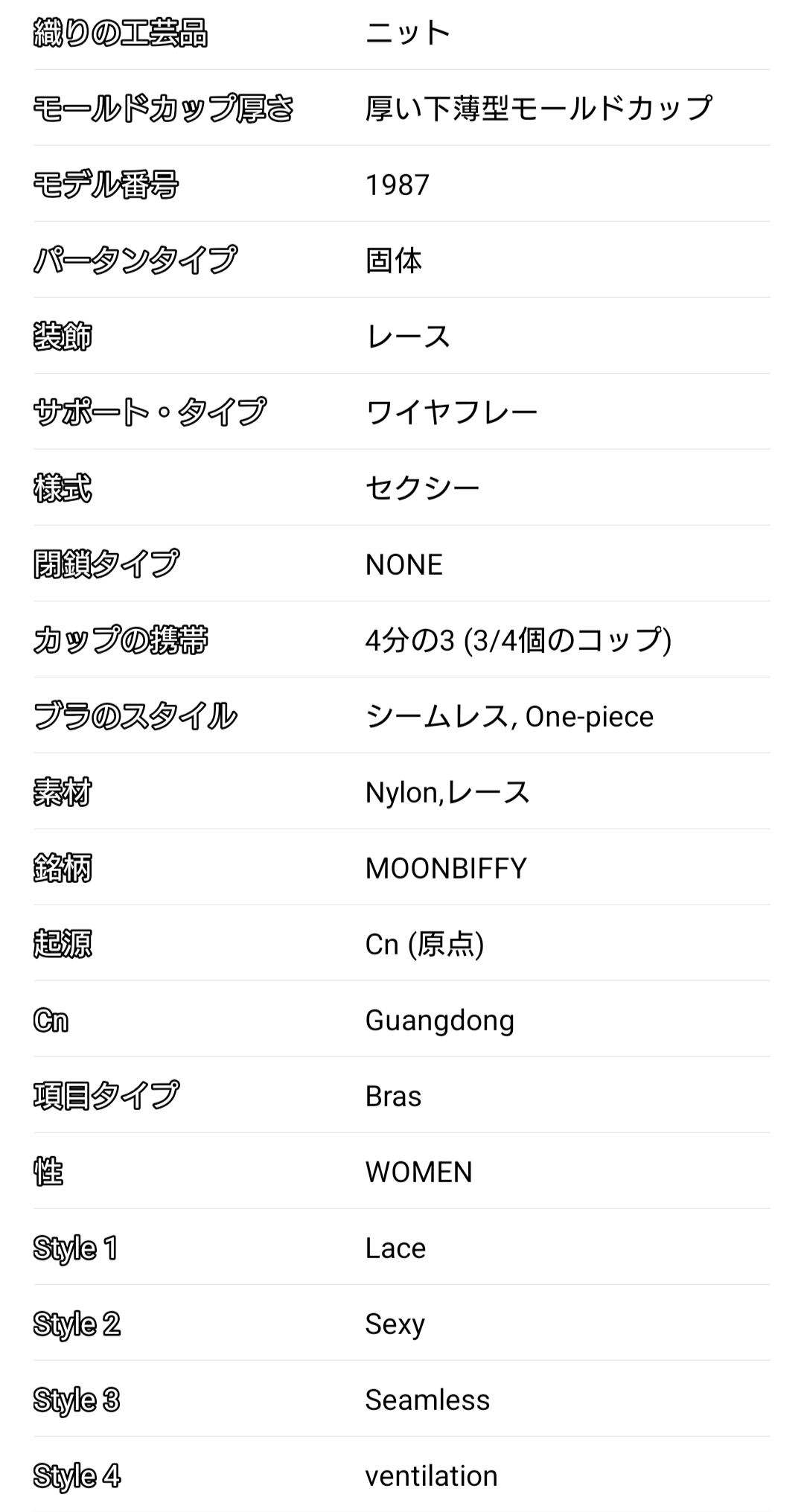Image resolution: width=804 pixels, height=1512 pixels.
Task: Tap the 'サポート・タイプ' label
Action: [x=150, y=412]
